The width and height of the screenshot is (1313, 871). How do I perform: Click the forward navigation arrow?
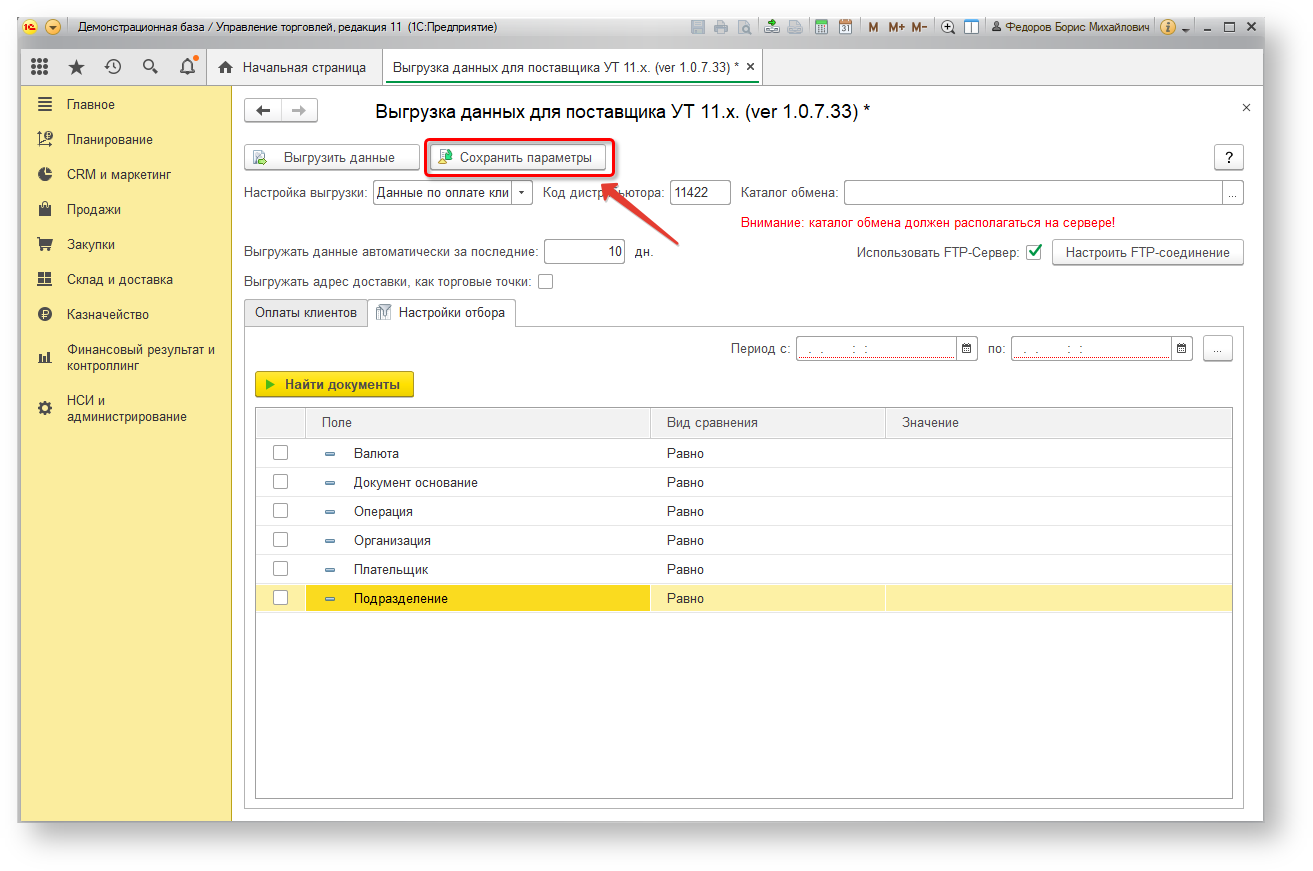click(x=299, y=110)
